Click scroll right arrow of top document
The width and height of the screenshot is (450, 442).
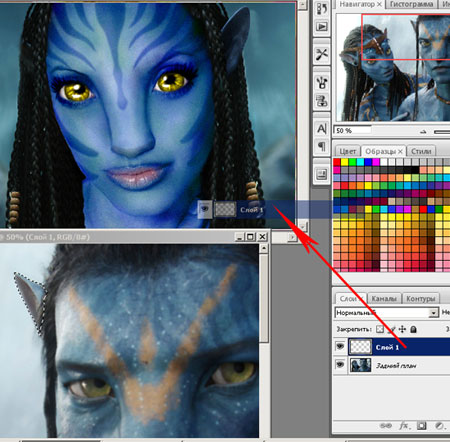point(292,237)
